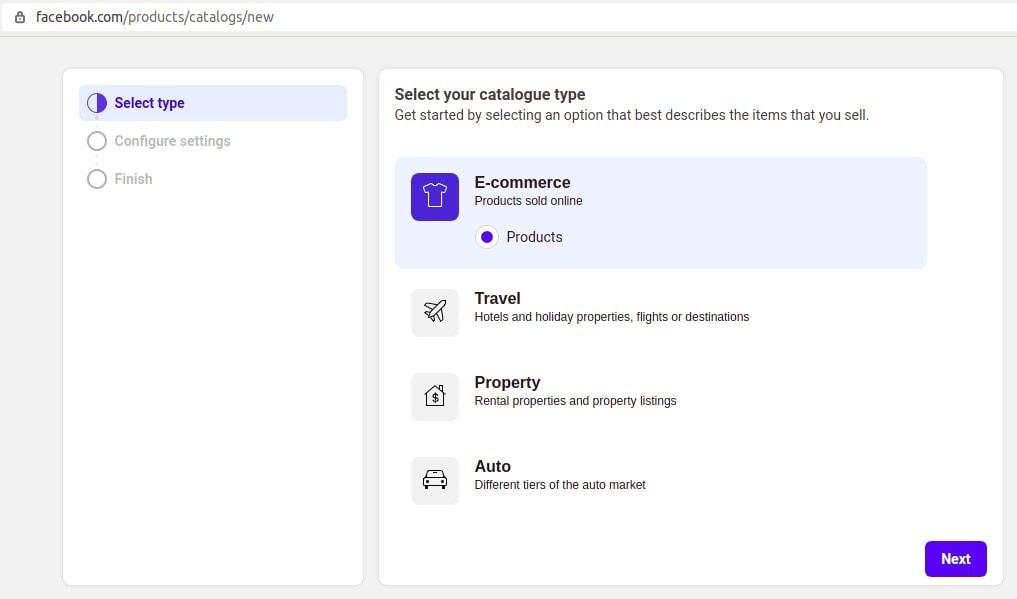The width and height of the screenshot is (1017, 599).
Task: Go to Configure settings step label
Action: [173, 141]
